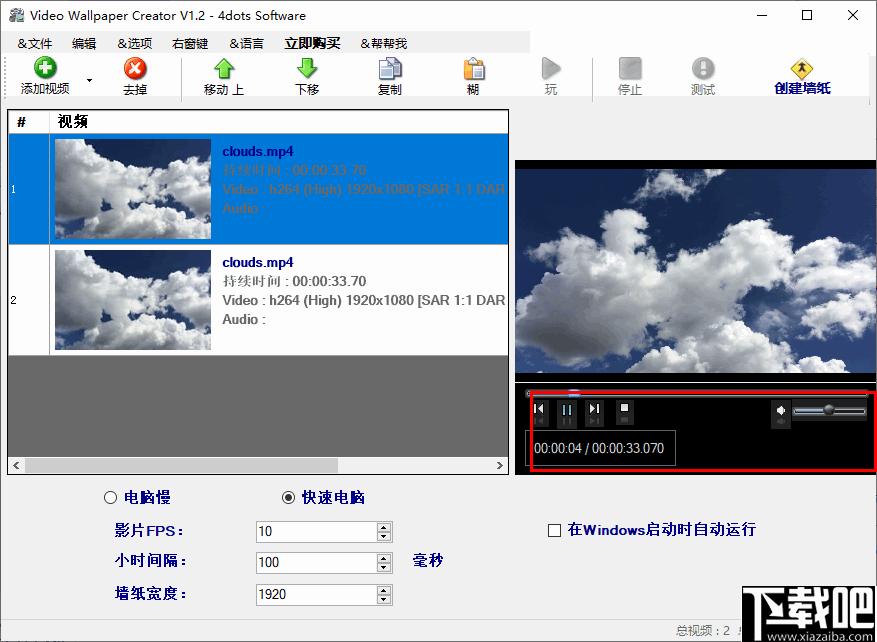Open the 右窗键 menu
877x642 pixels.
[x=190, y=43]
